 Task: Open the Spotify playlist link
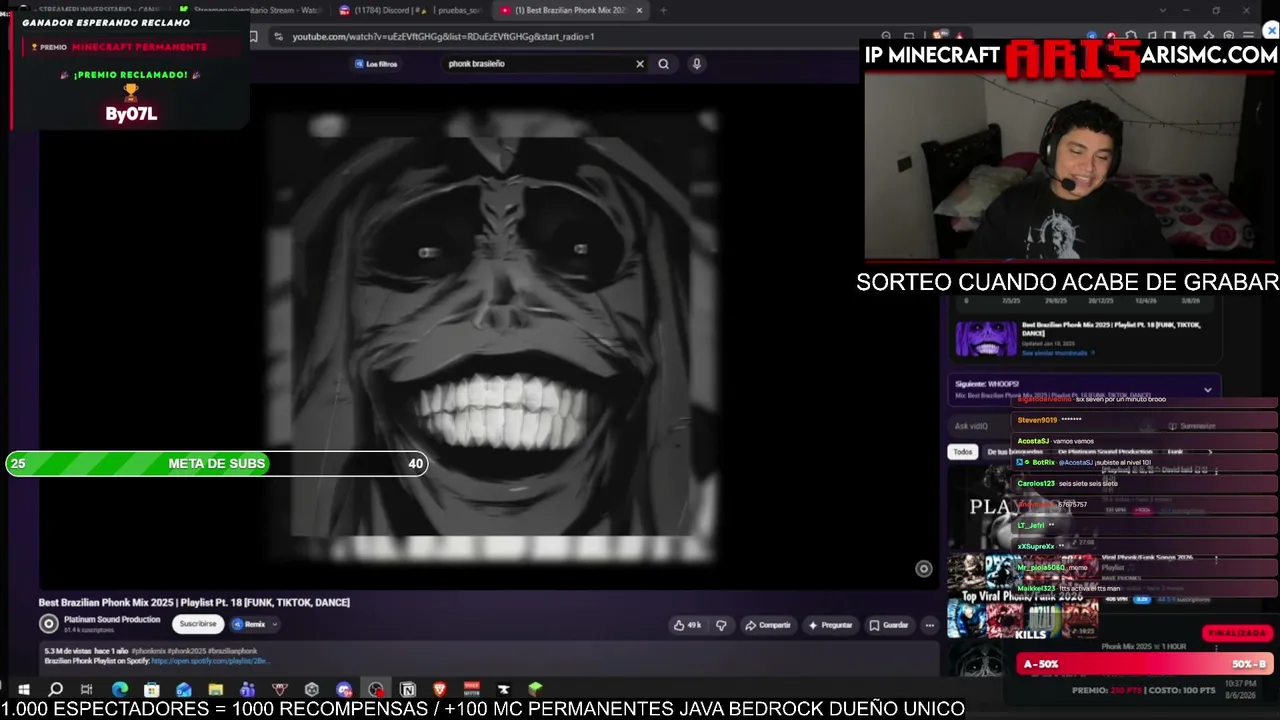[209, 661]
